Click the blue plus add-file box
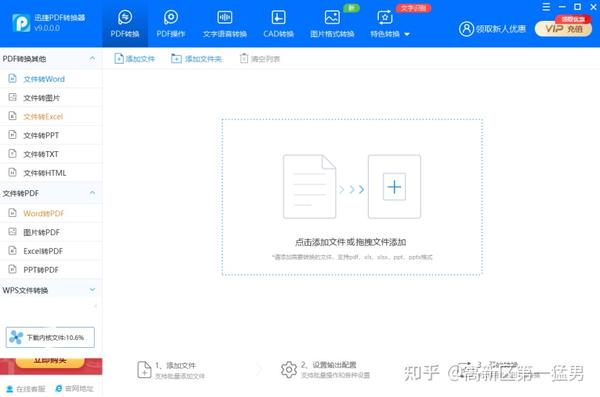 pos(394,187)
